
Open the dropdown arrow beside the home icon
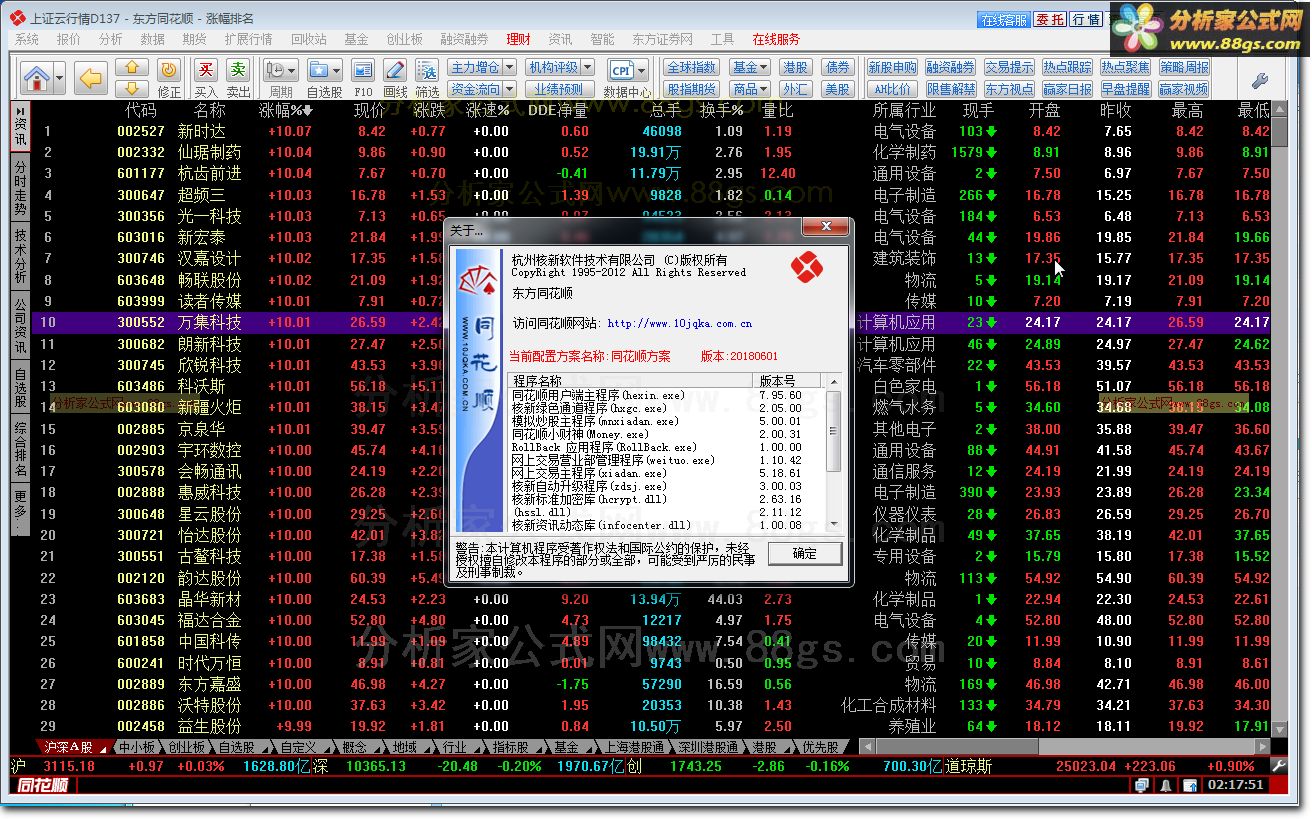click(60, 77)
